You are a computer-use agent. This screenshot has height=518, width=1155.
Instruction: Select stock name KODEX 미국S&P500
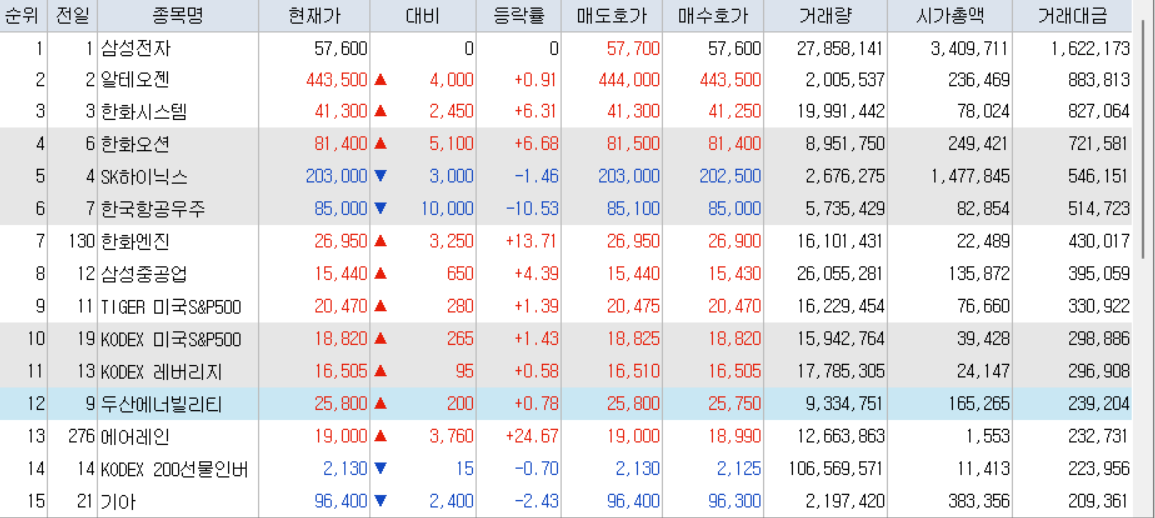[172, 339]
